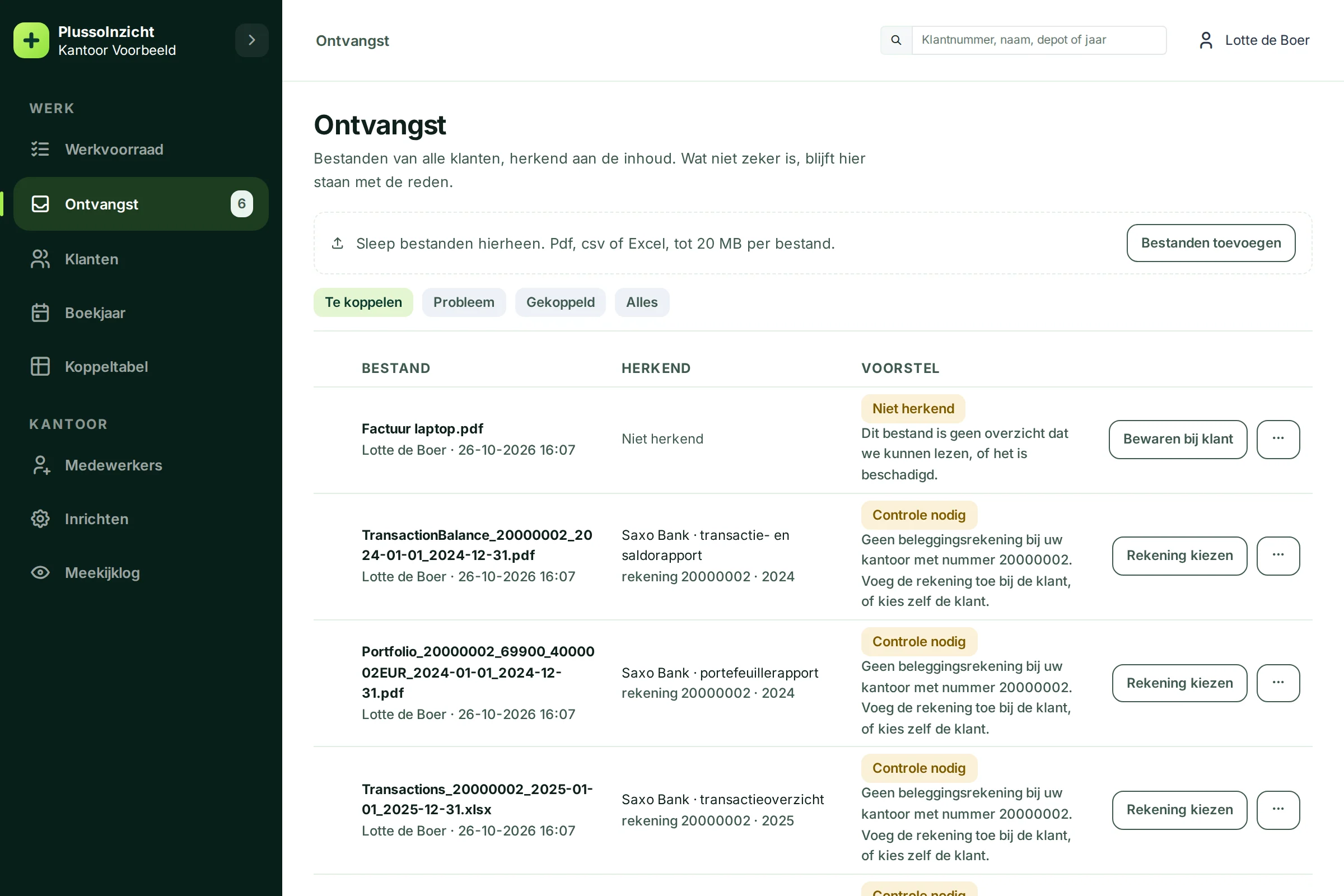Select the Te koppelen filter tab
Screen dimensions: 1344x896
(363, 302)
